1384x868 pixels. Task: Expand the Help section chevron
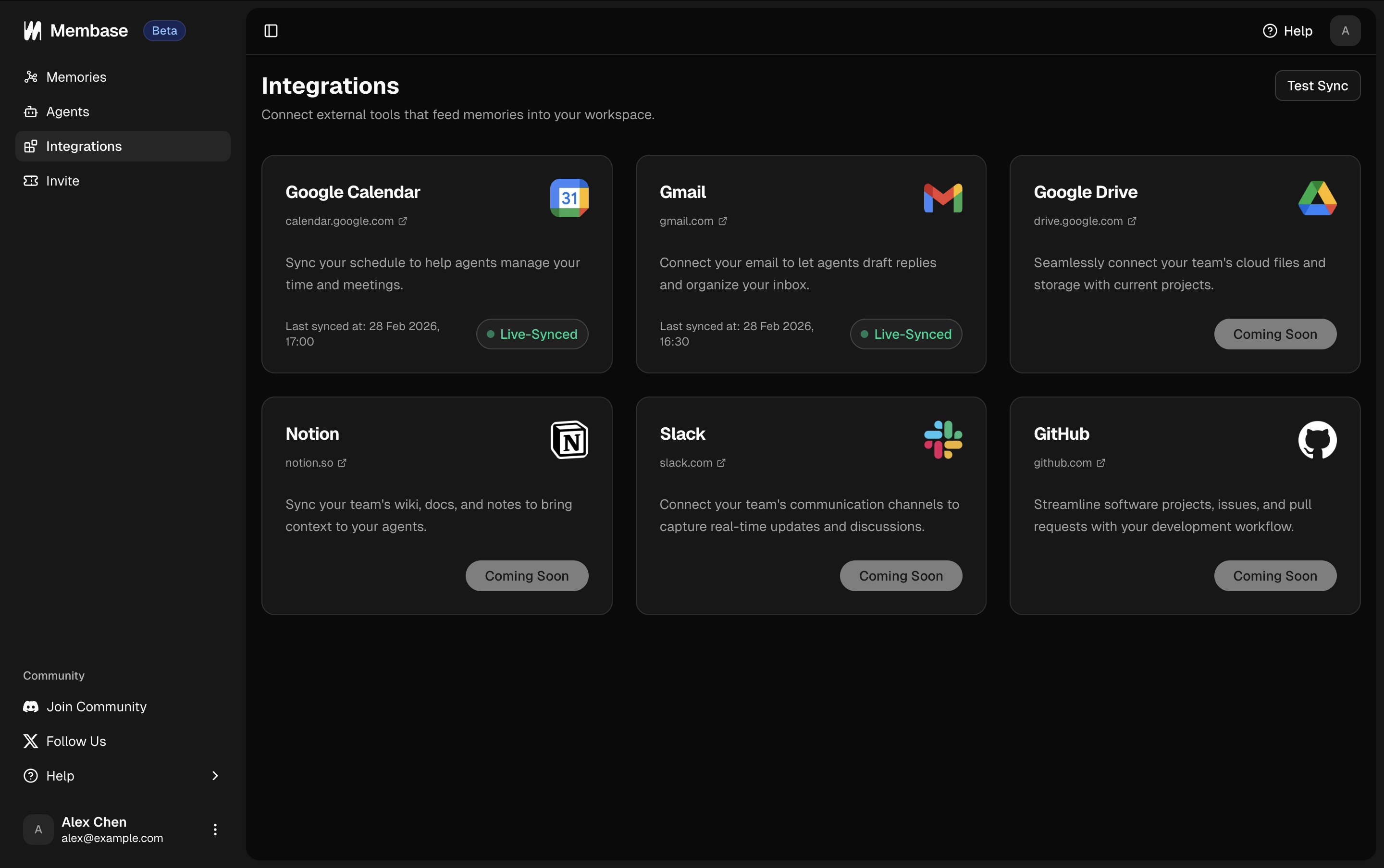215,776
